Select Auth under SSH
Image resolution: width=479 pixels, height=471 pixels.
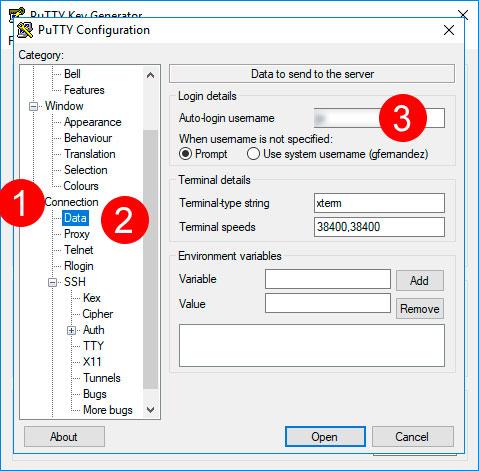click(94, 330)
